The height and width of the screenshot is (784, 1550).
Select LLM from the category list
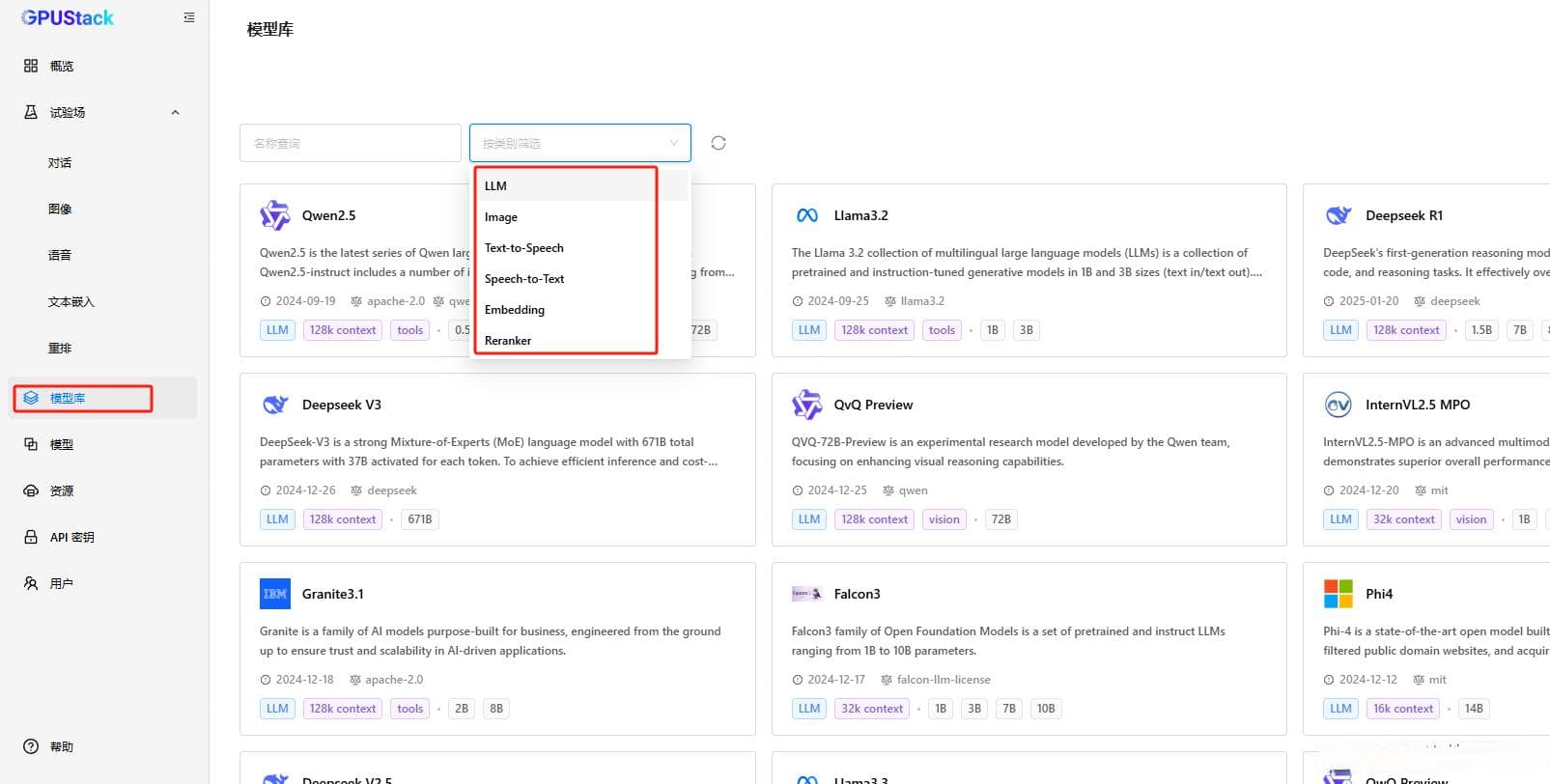tap(580, 185)
